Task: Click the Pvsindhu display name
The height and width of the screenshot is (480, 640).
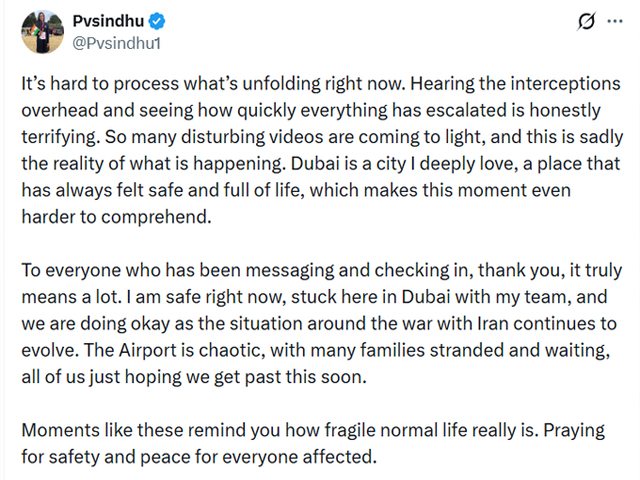Action: coord(108,19)
